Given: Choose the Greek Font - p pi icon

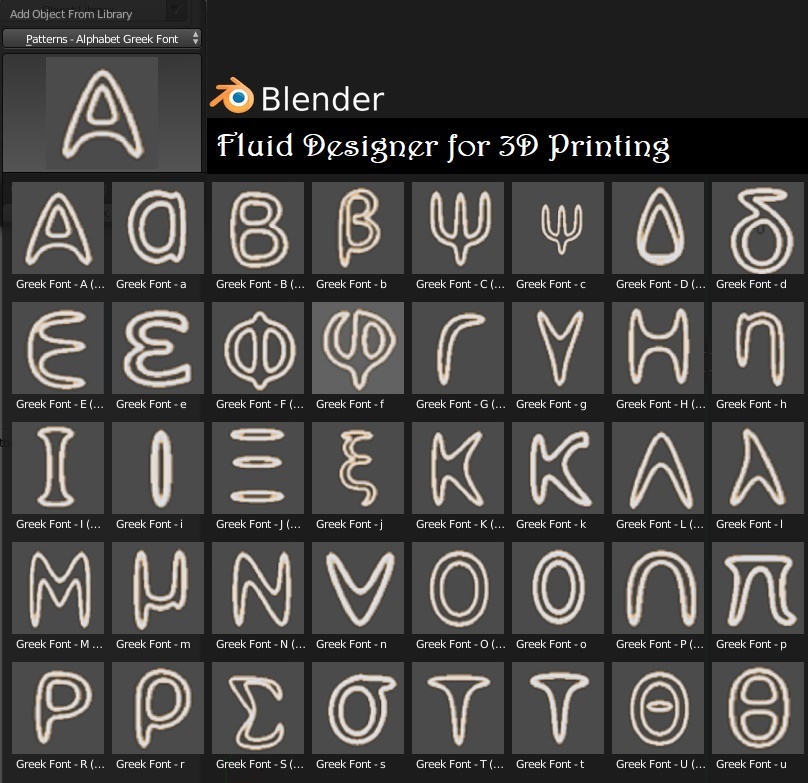Looking at the screenshot, I should [x=758, y=588].
